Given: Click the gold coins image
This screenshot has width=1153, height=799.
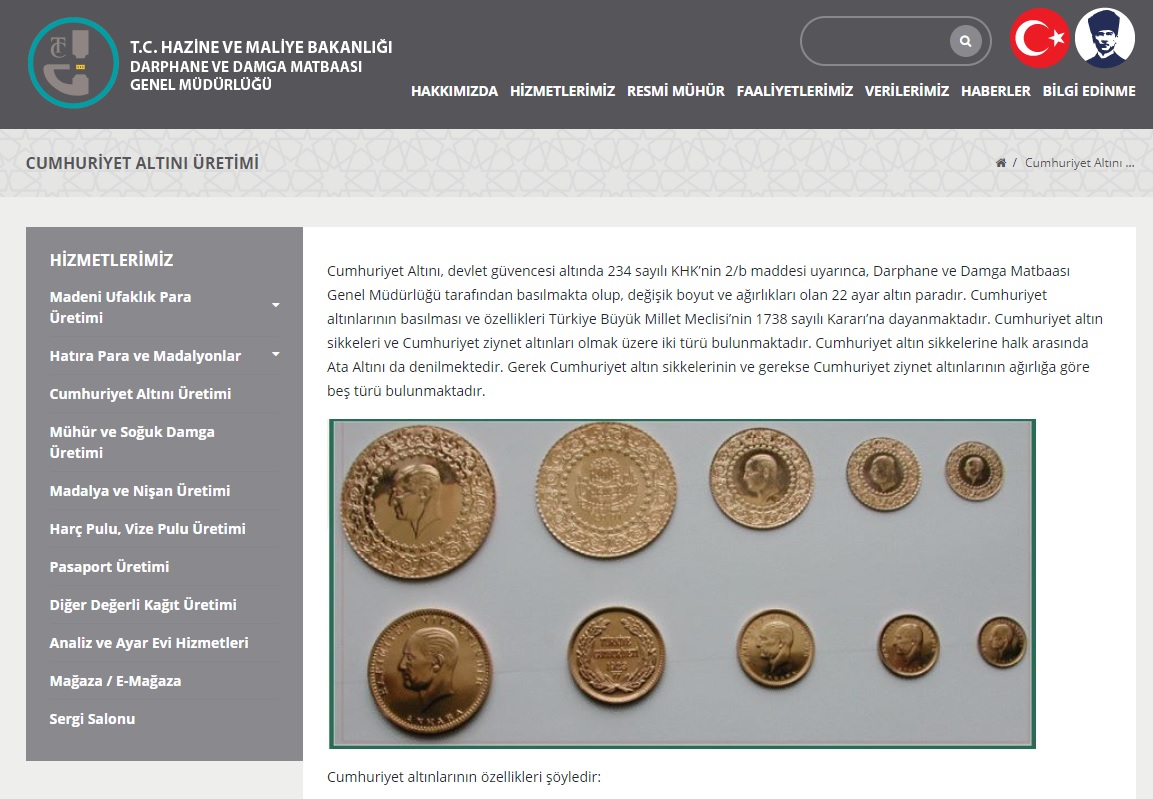Looking at the screenshot, I should tap(682, 583).
